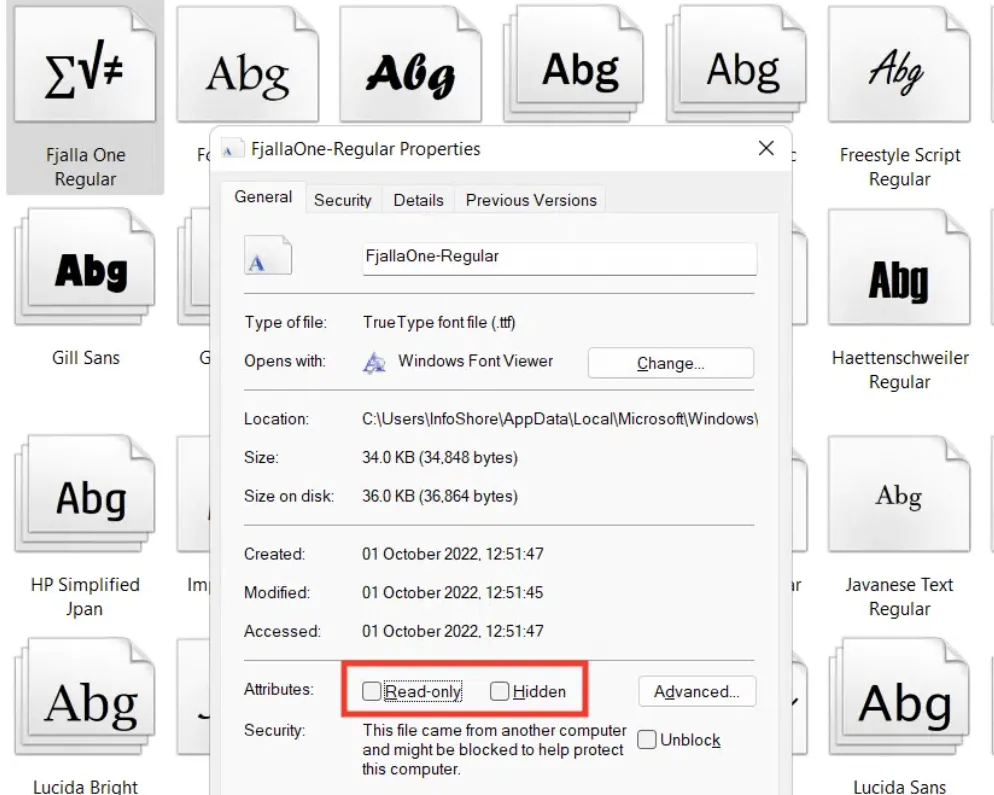
Task: Click the Size on disk value 36.0 KB
Action: [x=440, y=496]
